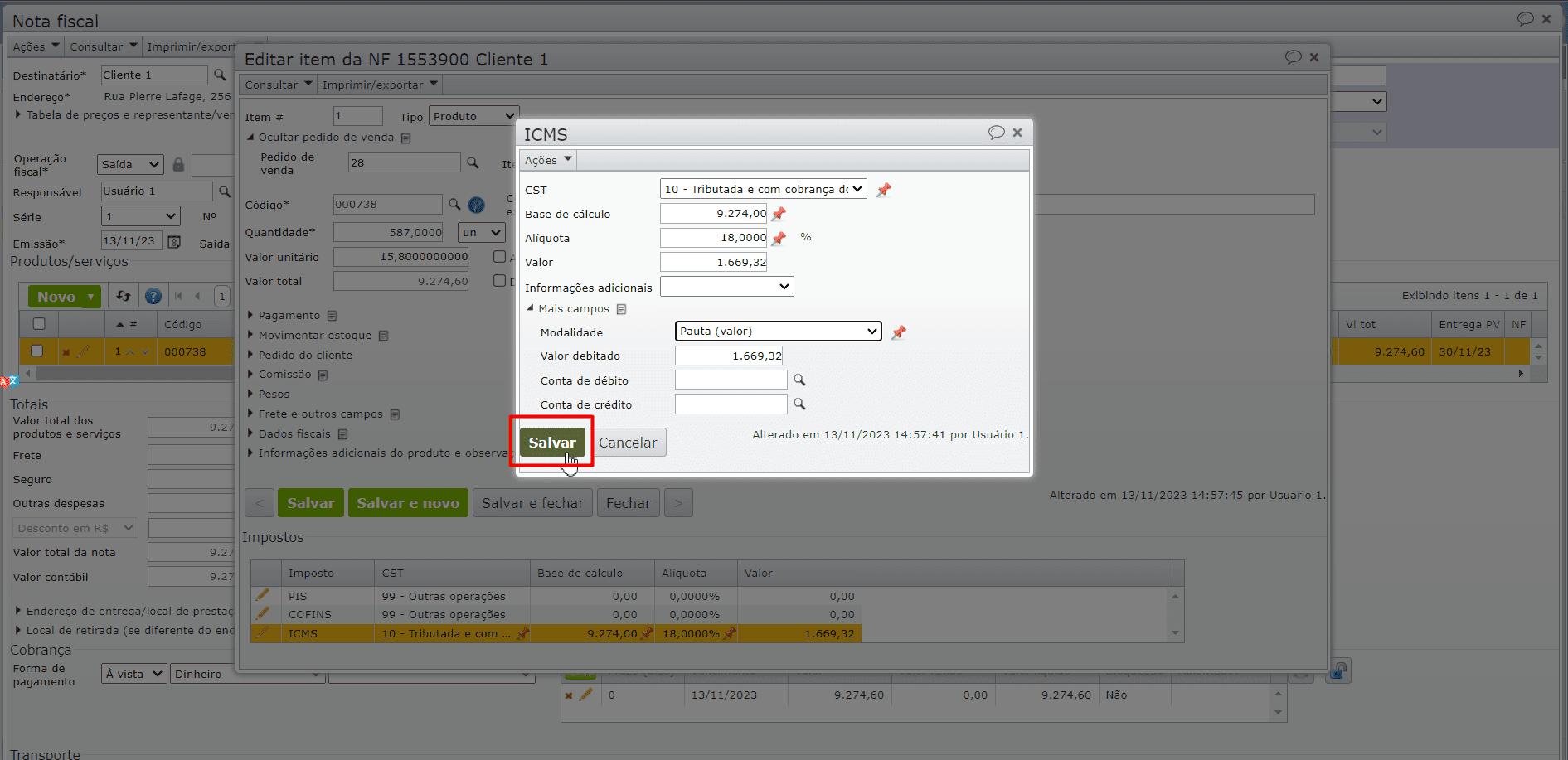Open comment bubble in ICMS dialog
This screenshot has height=760, width=1568.
(x=996, y=133)
